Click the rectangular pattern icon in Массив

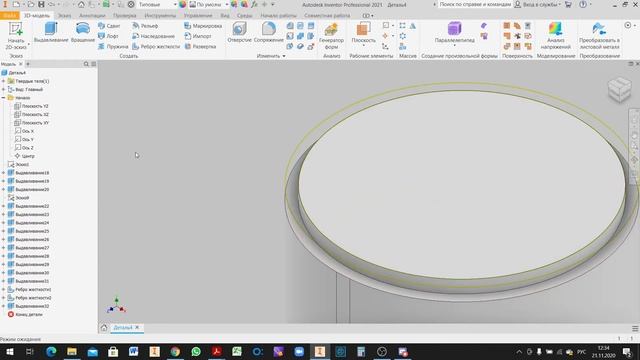(402, 26)
